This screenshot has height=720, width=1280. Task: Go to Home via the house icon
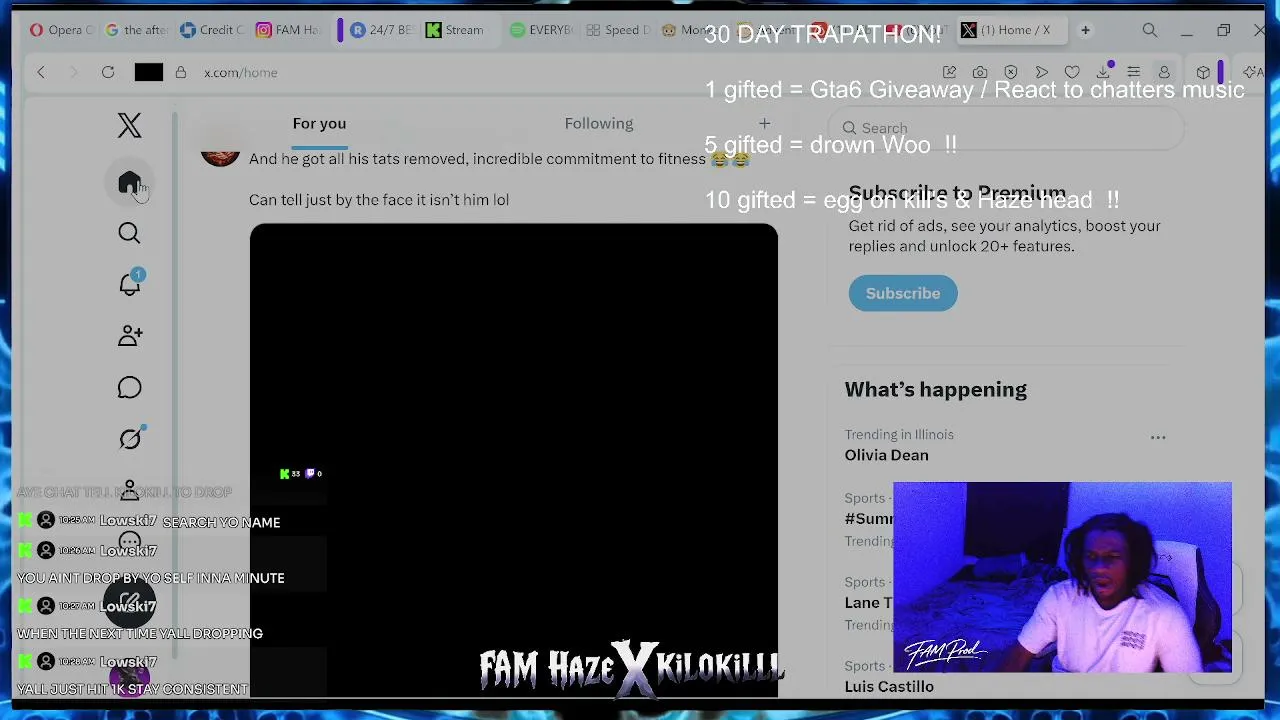click(x=129, y=182)
